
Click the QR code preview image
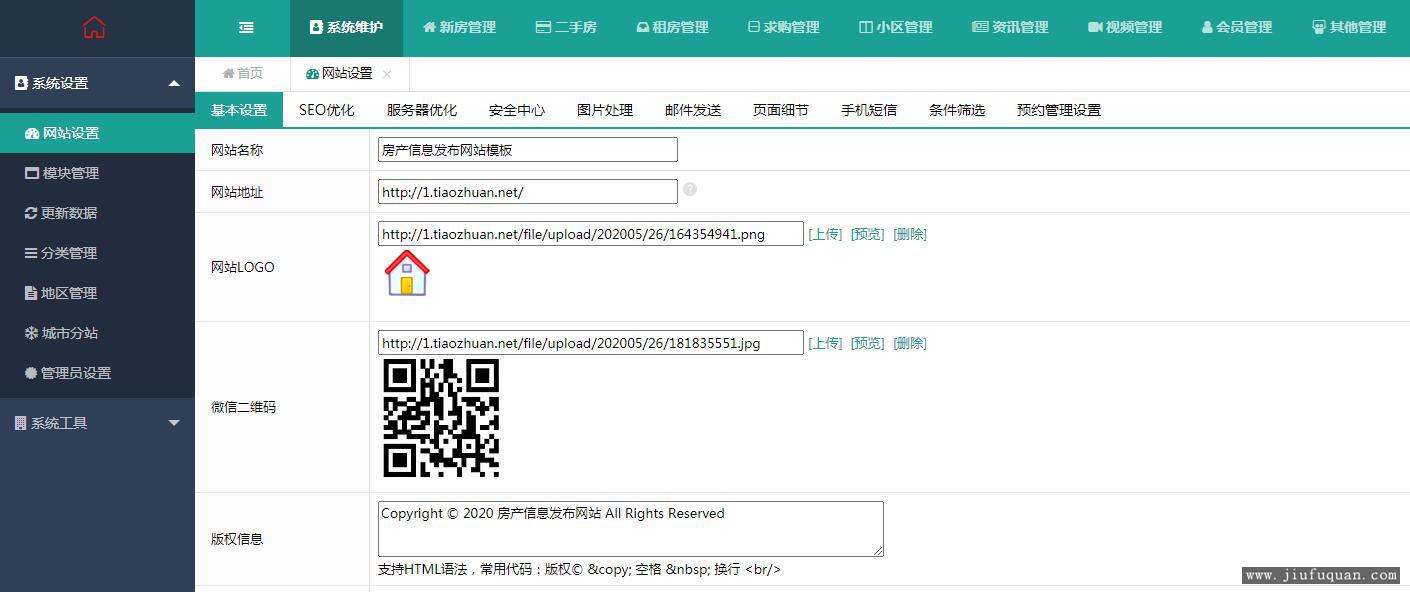click(x=441, y=418)
